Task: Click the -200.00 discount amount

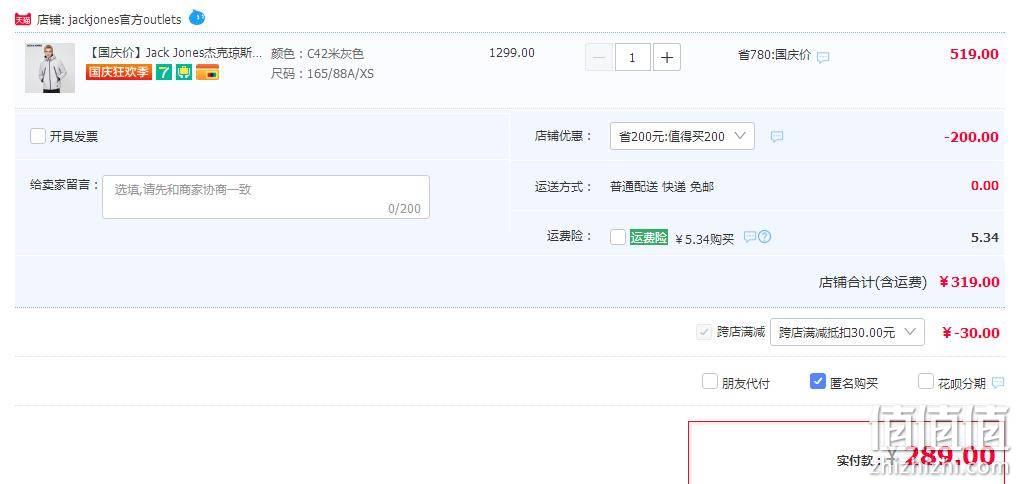Action: 972,136
